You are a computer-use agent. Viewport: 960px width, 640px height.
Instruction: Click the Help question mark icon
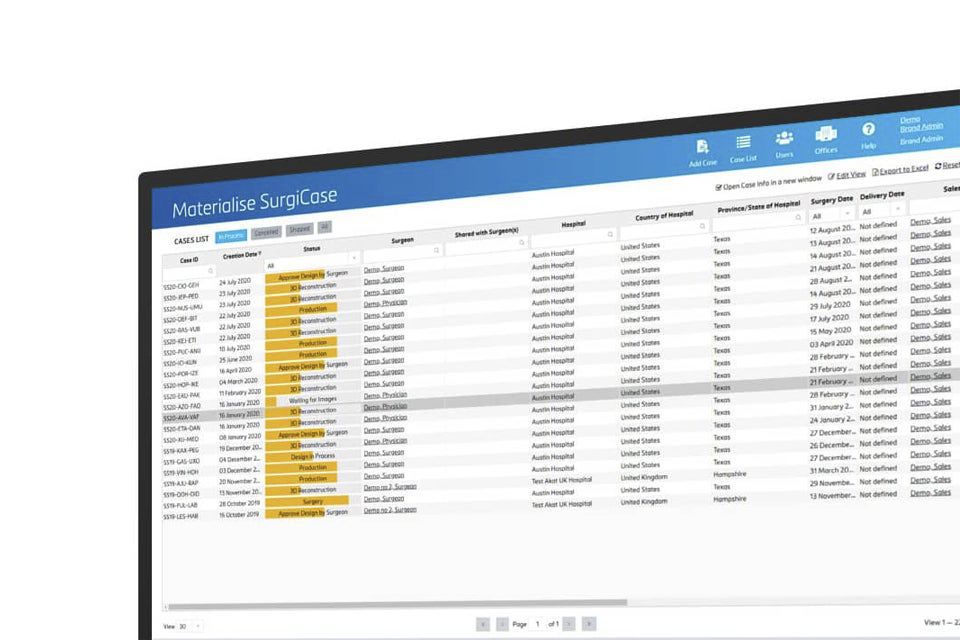tap(869, 129)
